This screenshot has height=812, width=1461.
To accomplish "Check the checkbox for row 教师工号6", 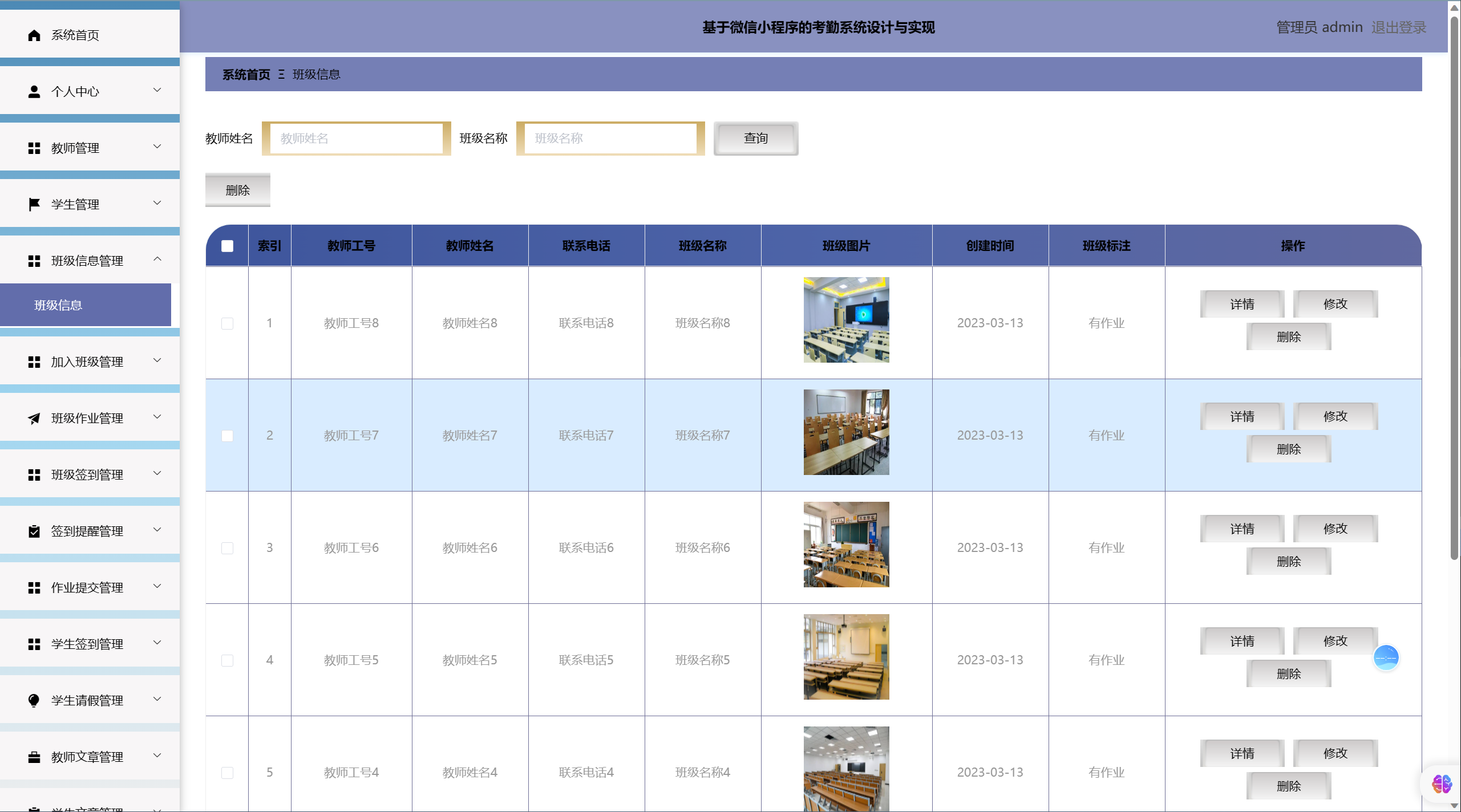I will [x=227, y=548].
